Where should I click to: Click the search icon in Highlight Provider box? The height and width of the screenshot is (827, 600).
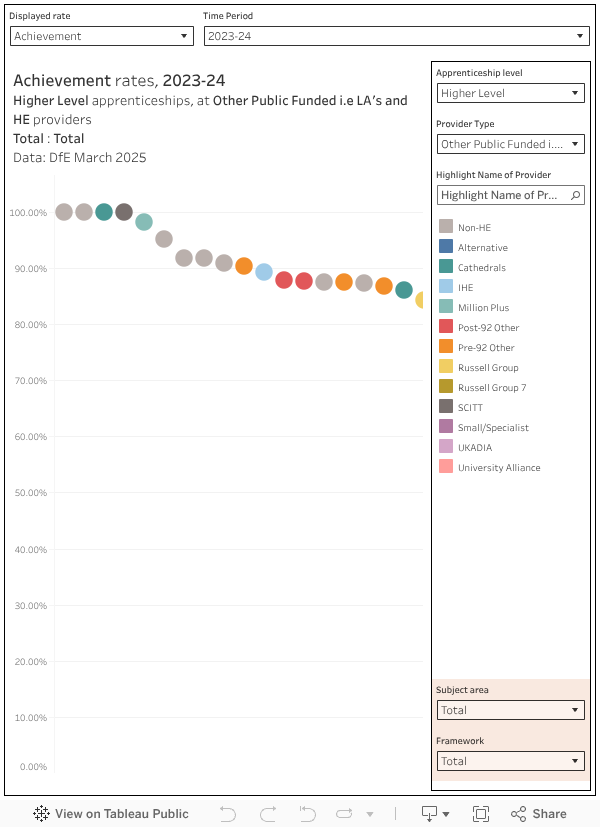(576, 195)
